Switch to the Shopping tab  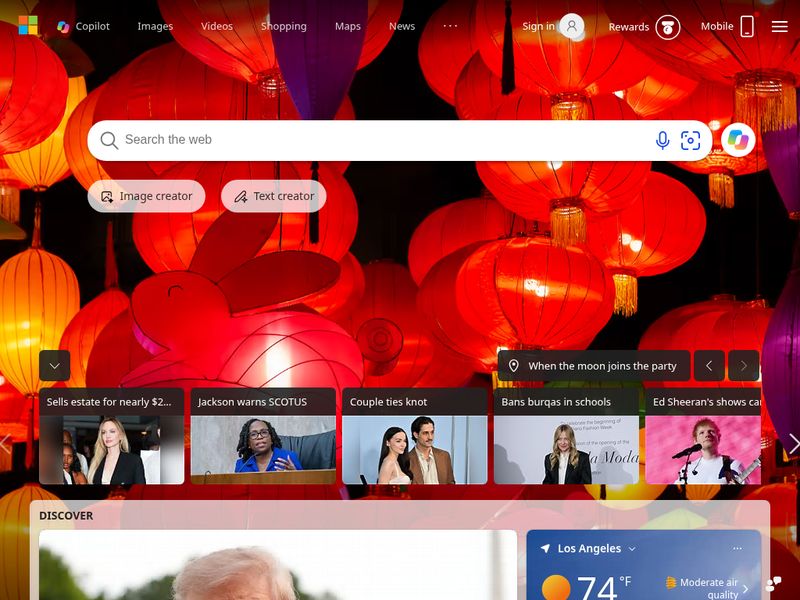coord(284,27)
